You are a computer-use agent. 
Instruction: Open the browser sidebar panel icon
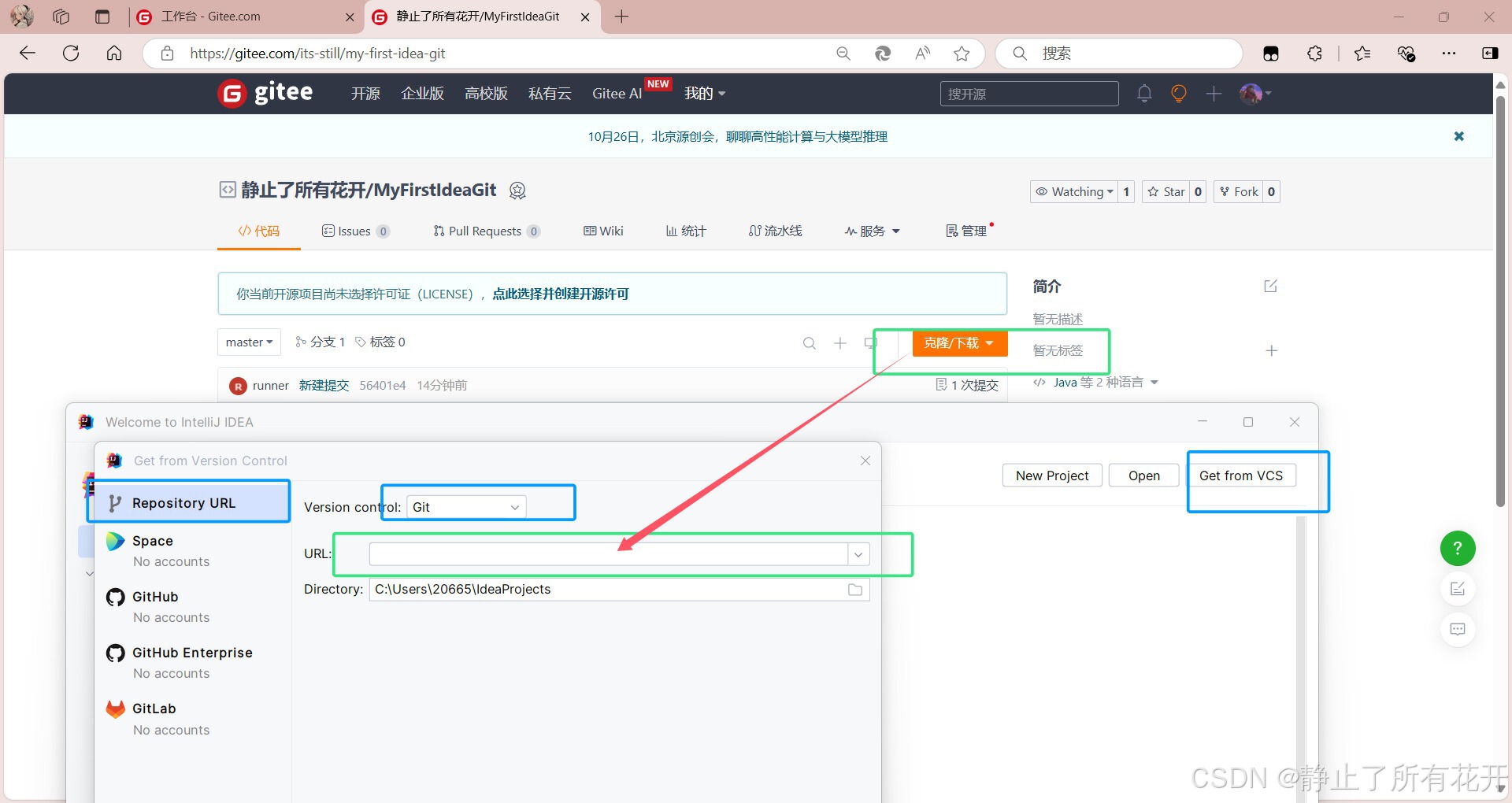point(1490,53)
